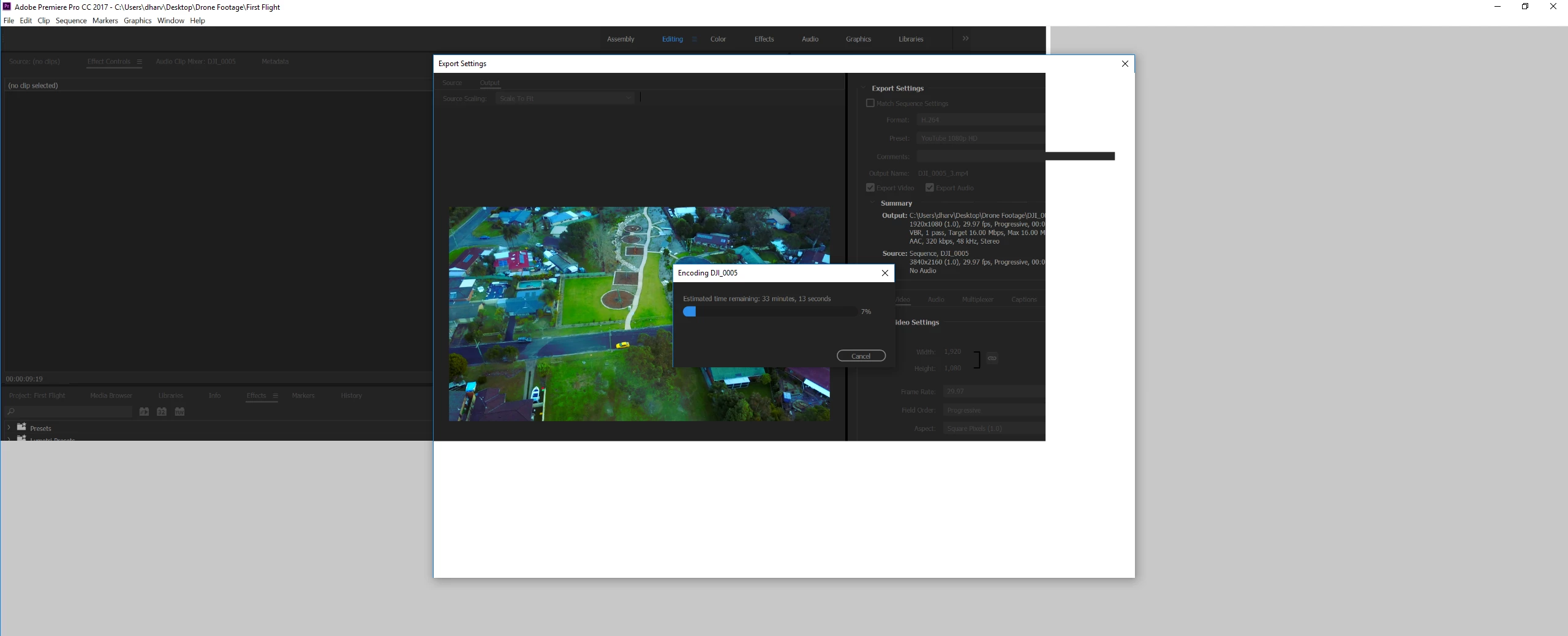Open the Aspect Square Pixels dropdown
The height and width of the screenshot is (636, 1568).
click(994, 428)
